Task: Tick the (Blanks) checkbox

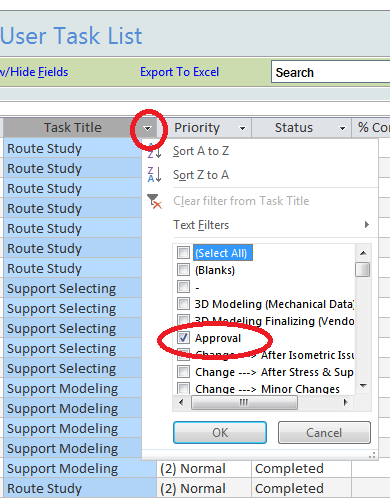Action: click(x=183, y=270)
